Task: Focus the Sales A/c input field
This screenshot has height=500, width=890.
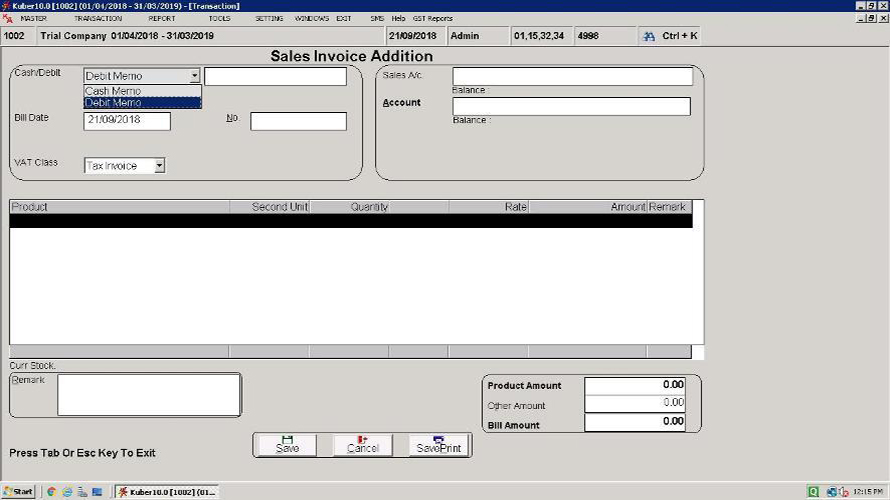Action: pyautogui.click(x=572, y=77)
